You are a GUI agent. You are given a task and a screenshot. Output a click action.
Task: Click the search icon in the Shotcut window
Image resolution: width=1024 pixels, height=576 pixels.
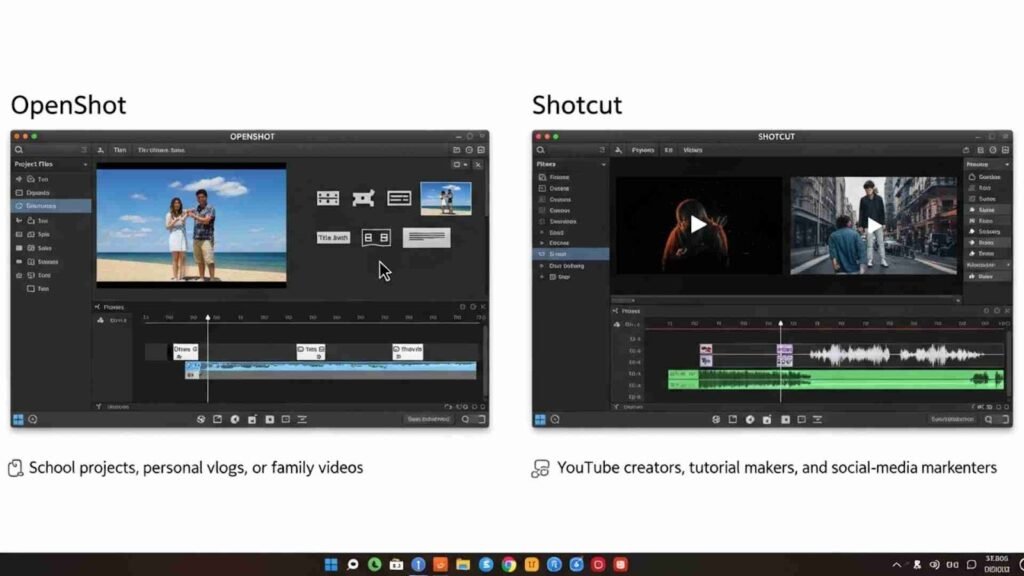(540, 150)
